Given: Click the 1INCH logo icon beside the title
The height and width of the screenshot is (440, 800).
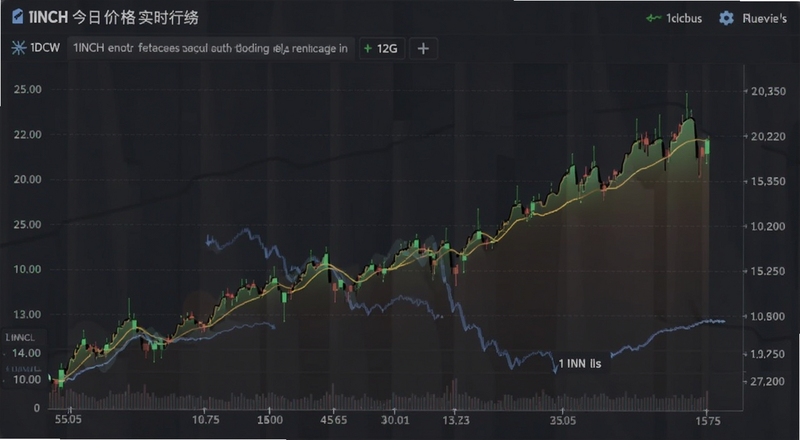Looking at the screenshot, I should [x=17, y=17].
